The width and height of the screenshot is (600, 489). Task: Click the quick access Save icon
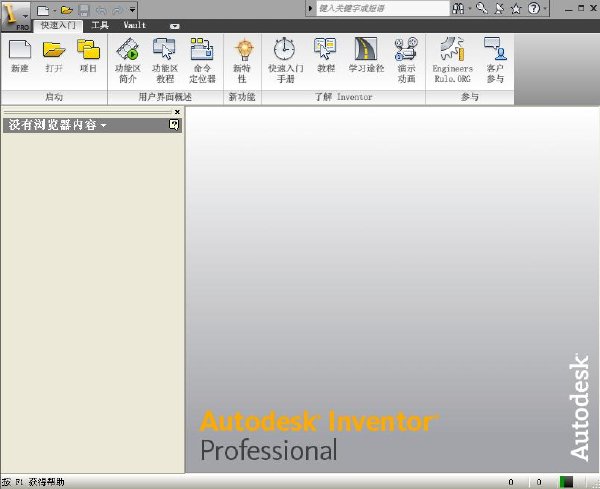pyautogui.click(x=84, y=10)
